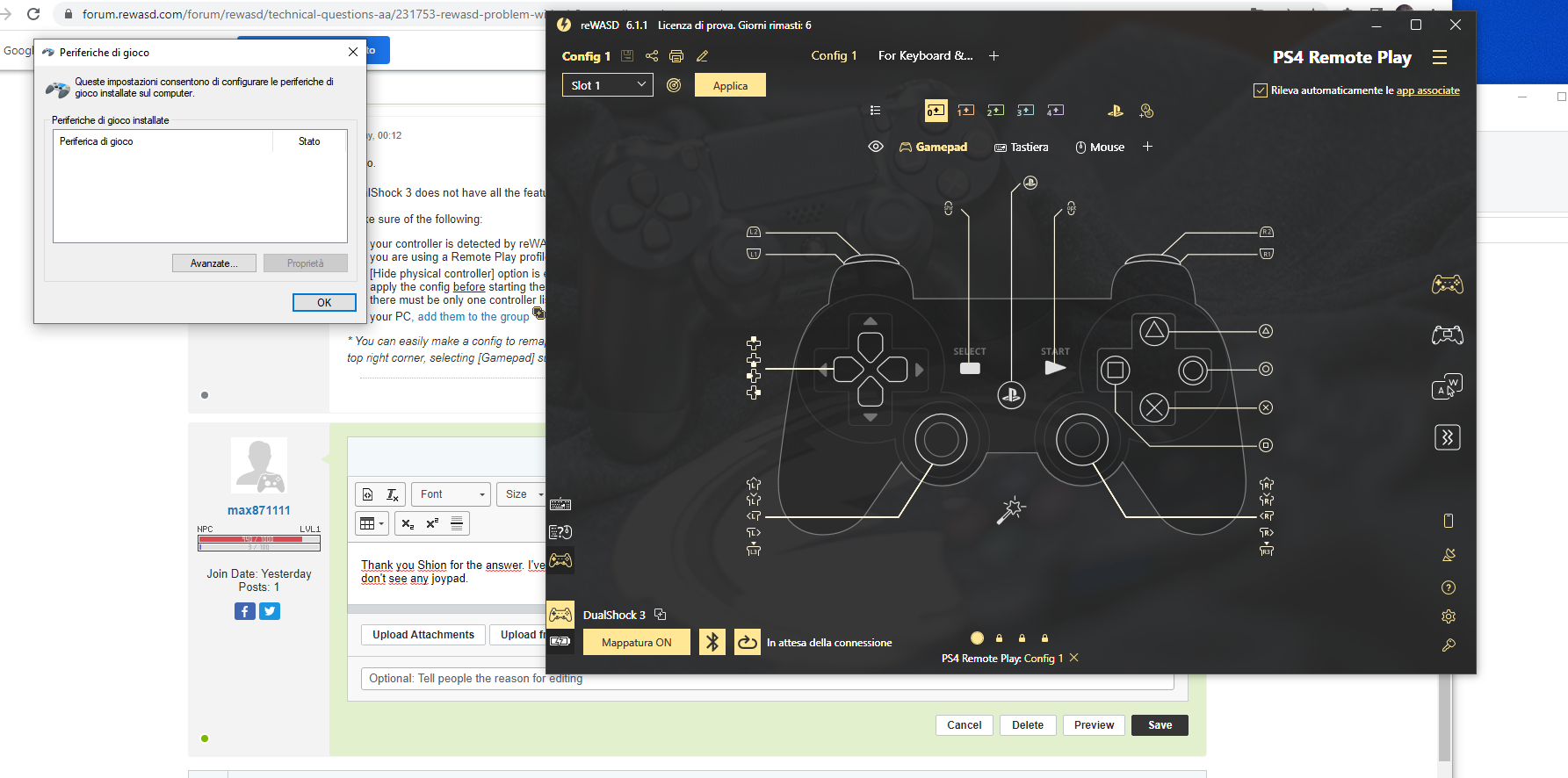The height and width of the screenshot is (778, 1568).
Task: Click the print config icon
Action: [676, 56]
